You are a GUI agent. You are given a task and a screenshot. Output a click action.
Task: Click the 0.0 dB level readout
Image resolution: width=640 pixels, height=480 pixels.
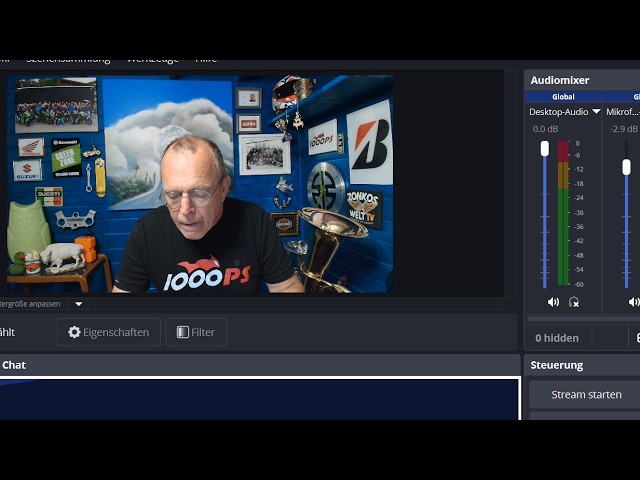[545, 129]
